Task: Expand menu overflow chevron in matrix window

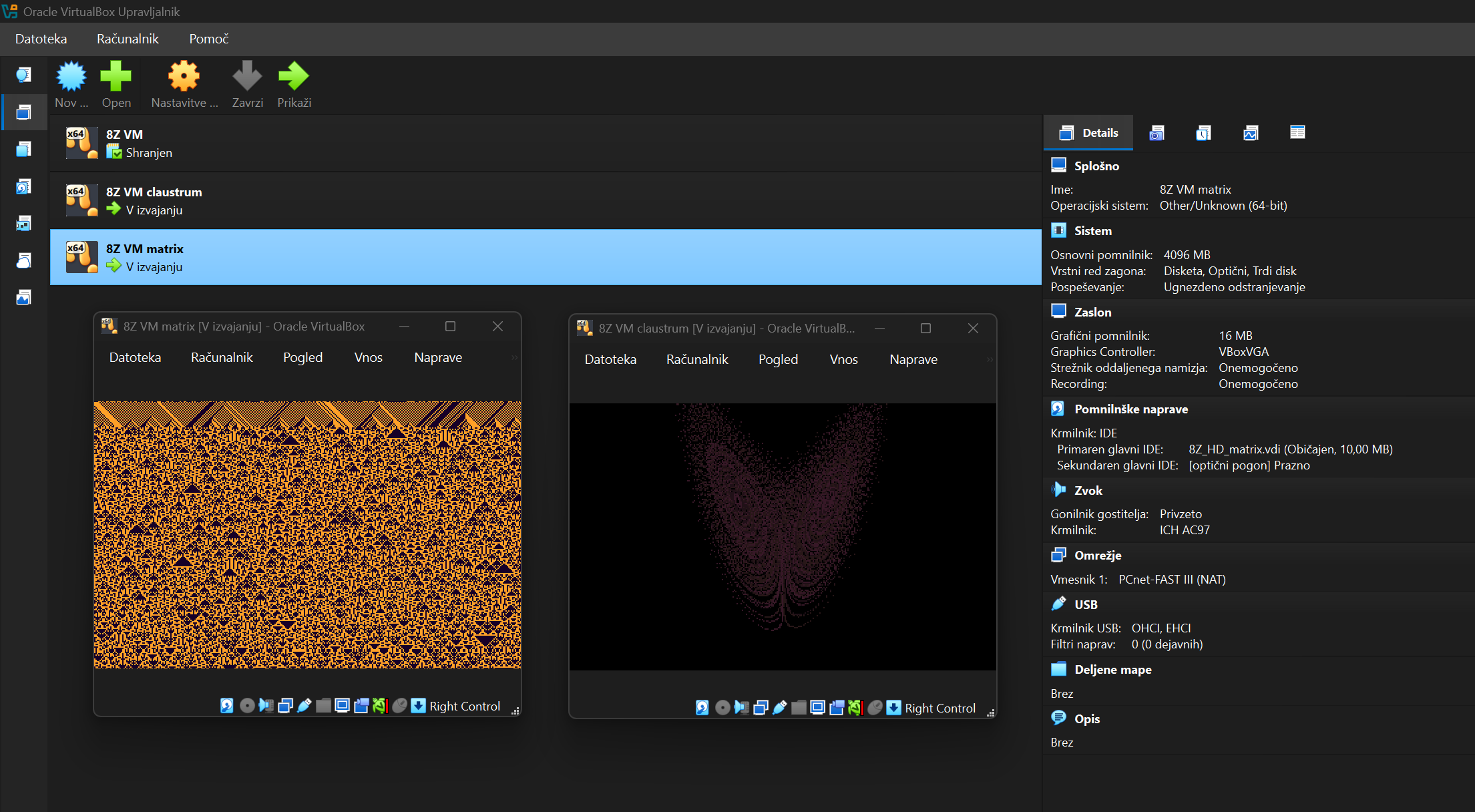Action: 514,358
